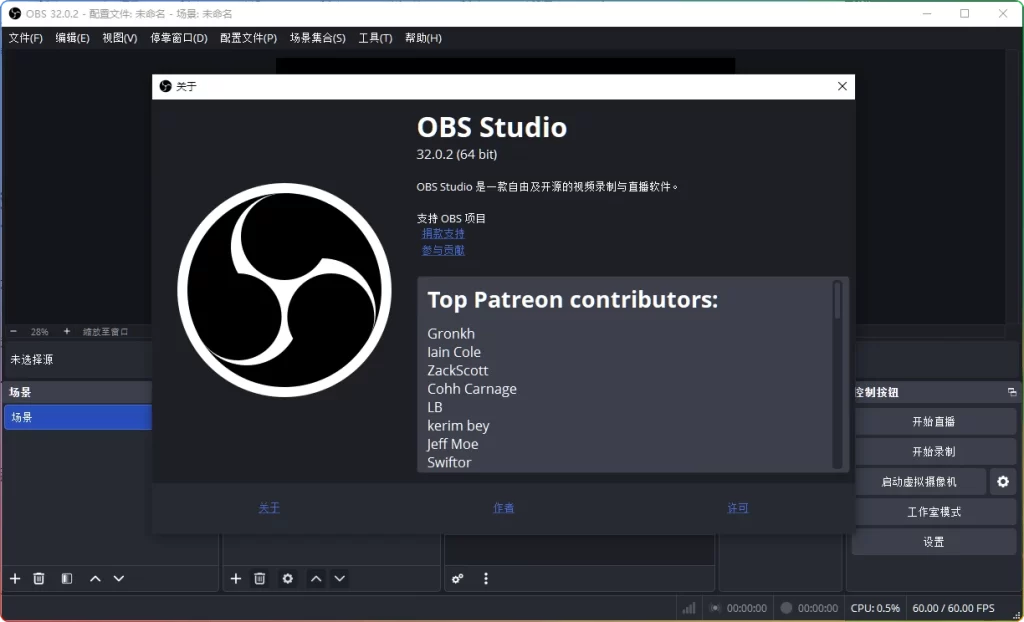The width and height of the screenshot is (1024, 622).
Task: Click the 捐款支持 link
Action: [x=443, y=233]
